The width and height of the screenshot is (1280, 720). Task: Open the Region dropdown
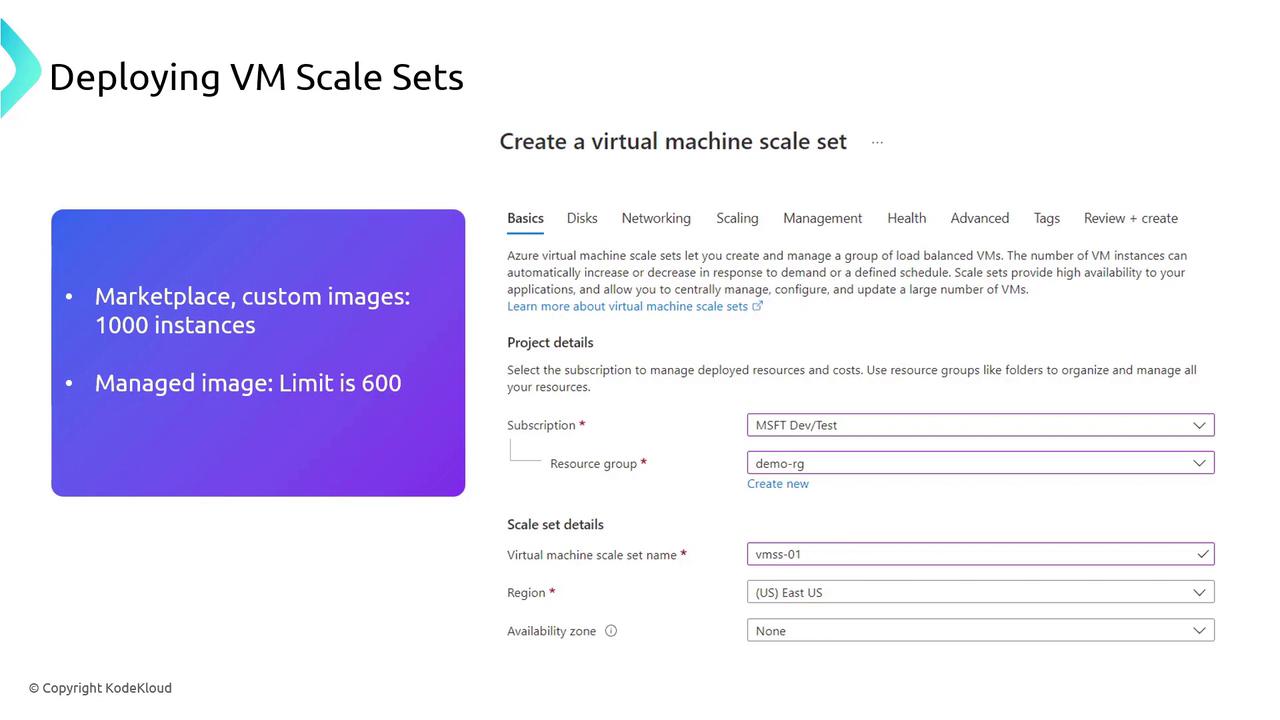pyautogui.click(x=980, y=592)
